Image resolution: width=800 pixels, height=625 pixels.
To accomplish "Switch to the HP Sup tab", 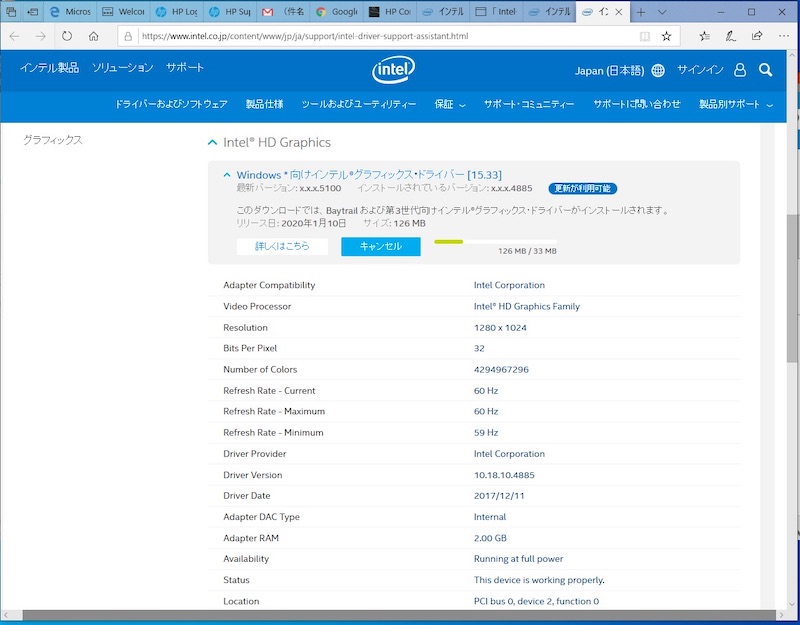I will (229, 12).
